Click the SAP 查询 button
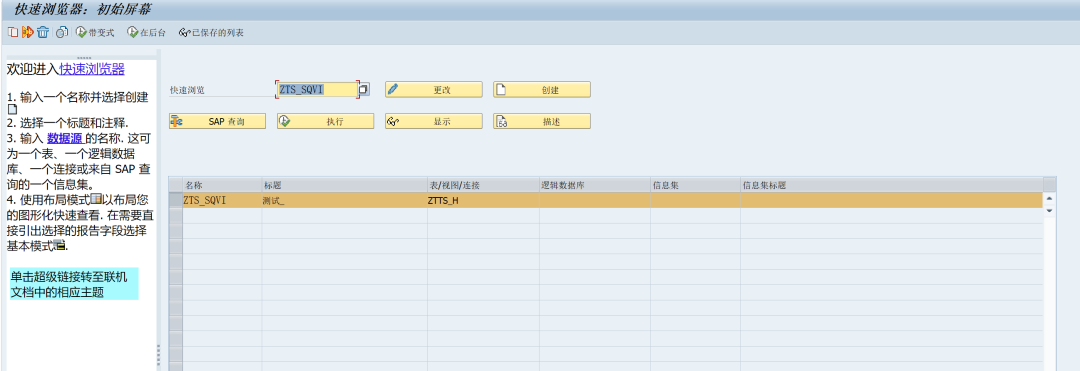This screenshot has width=1080, height=371. pyautogui.click(x=218, y=121)
